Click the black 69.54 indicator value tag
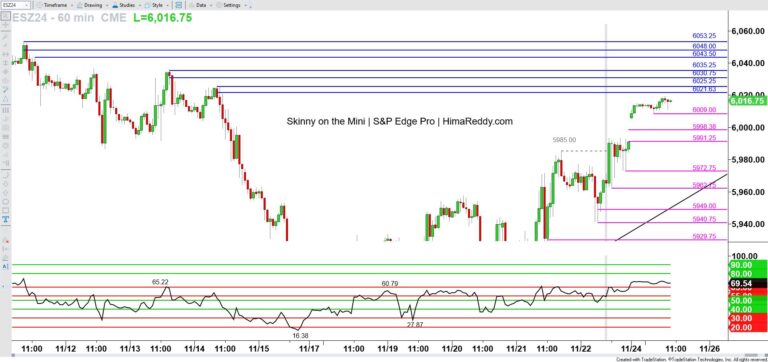Image resolution: width=768 pixels, height=362 pixels. point(747,283)
